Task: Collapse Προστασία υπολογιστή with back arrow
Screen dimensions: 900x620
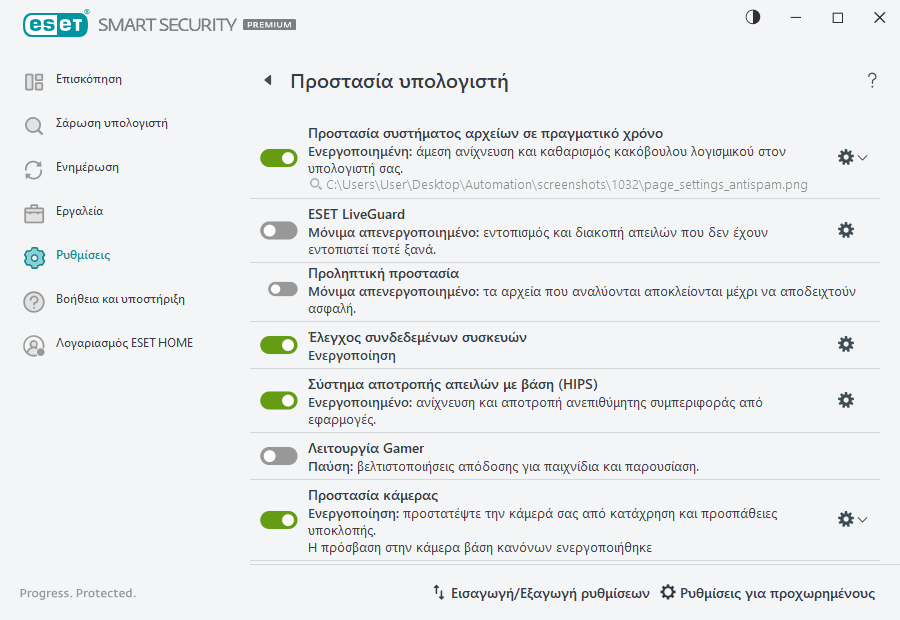Action: [267, 79]
